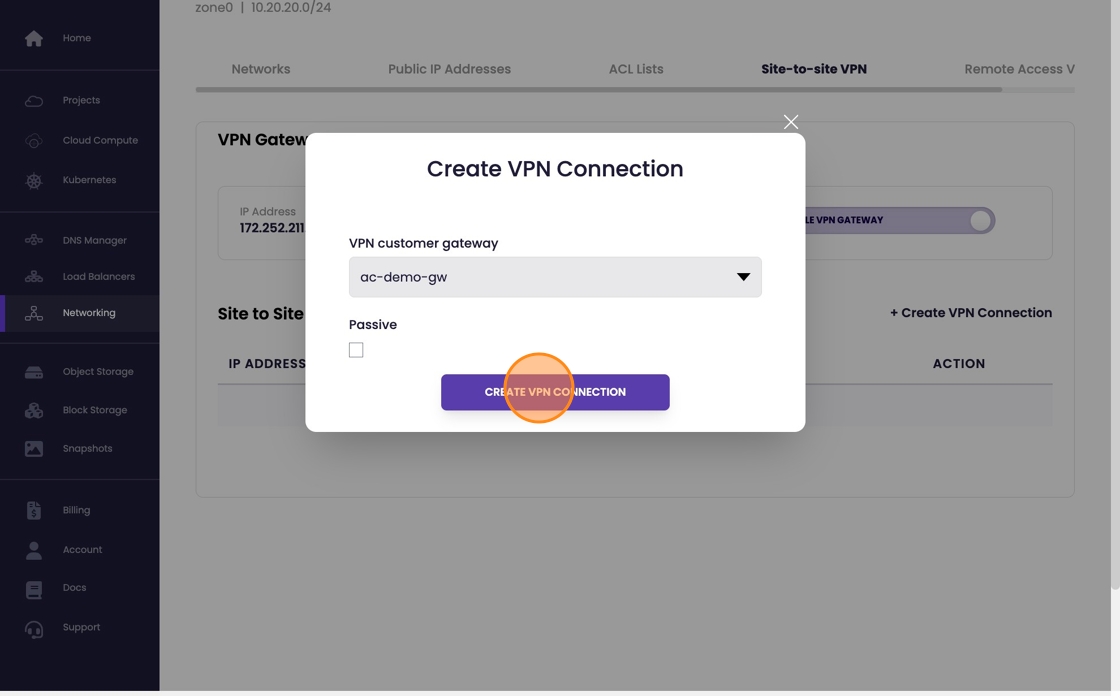1120x696 pixels.
Task: Click the Support headset icon
Action: click(34, 628)
